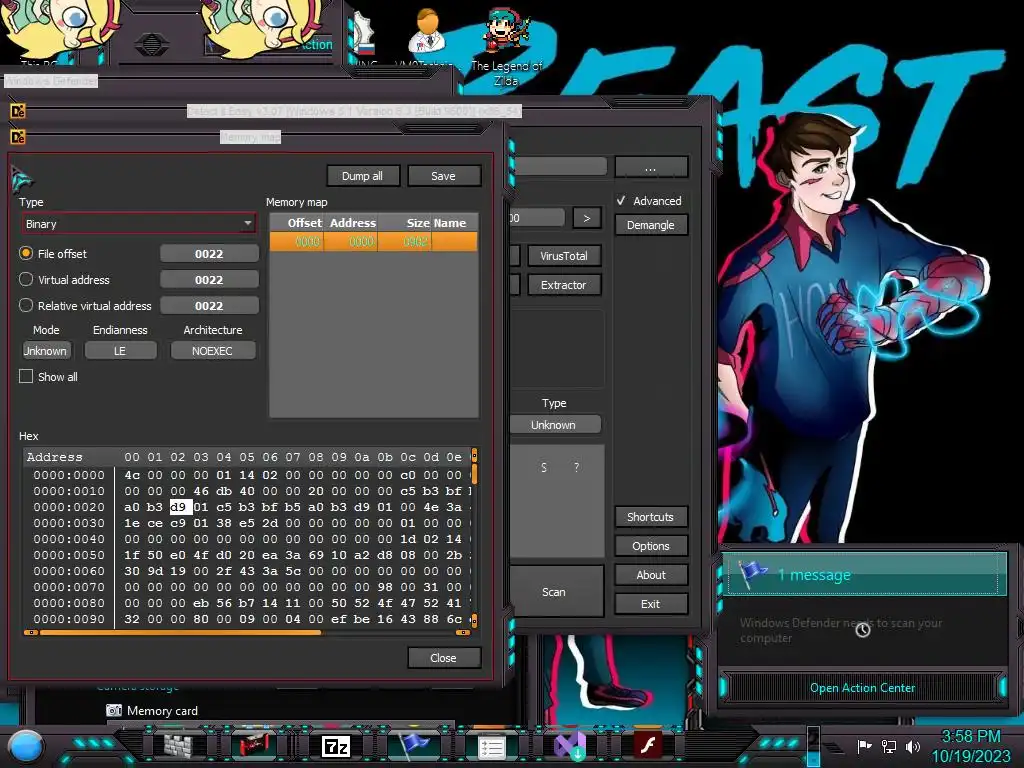Open VirusTotal from the main window
Screen dimensions: 1024x768
coord(564,256)
